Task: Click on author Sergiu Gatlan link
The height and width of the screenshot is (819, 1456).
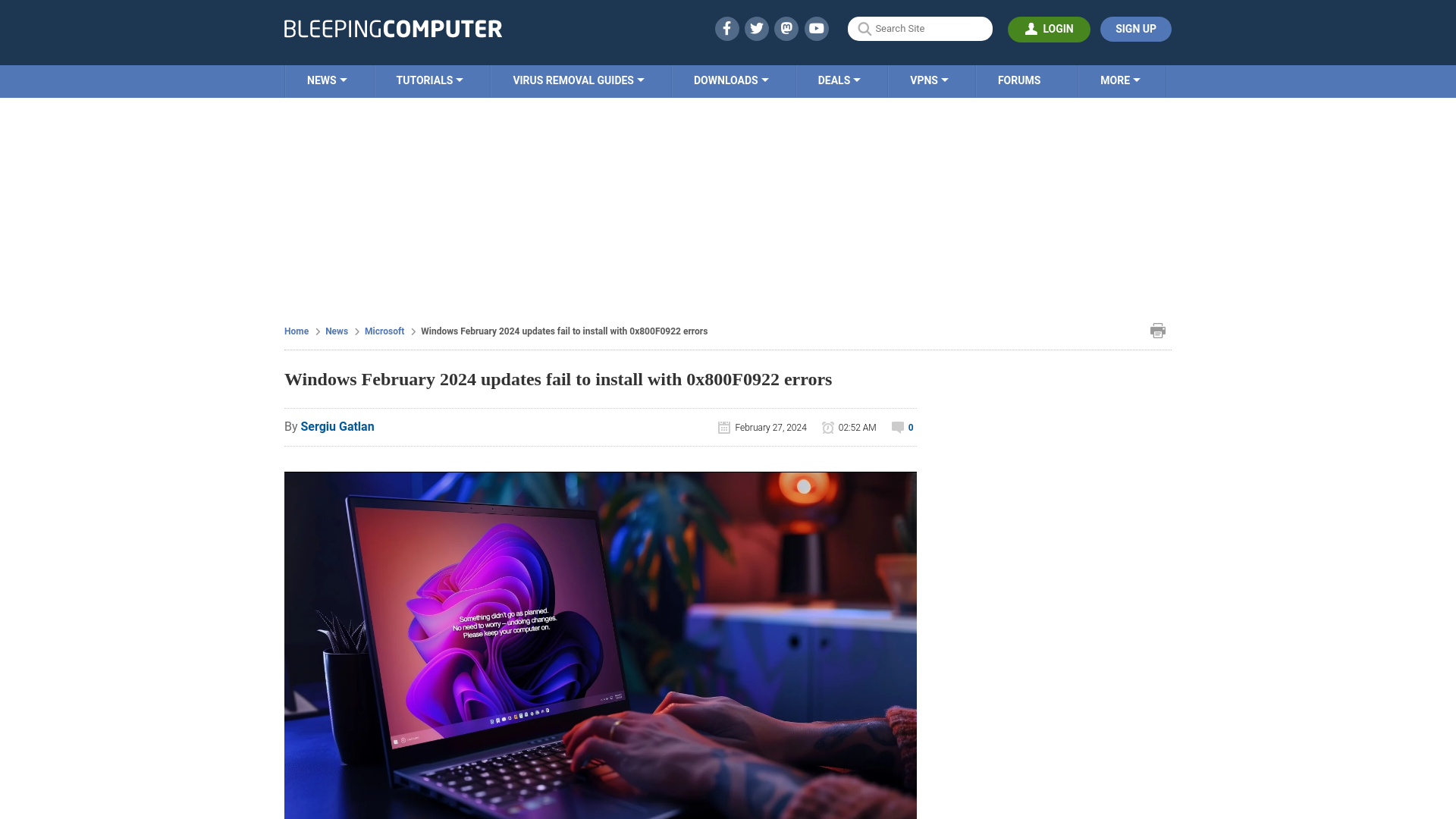Action: coord(337,426)
